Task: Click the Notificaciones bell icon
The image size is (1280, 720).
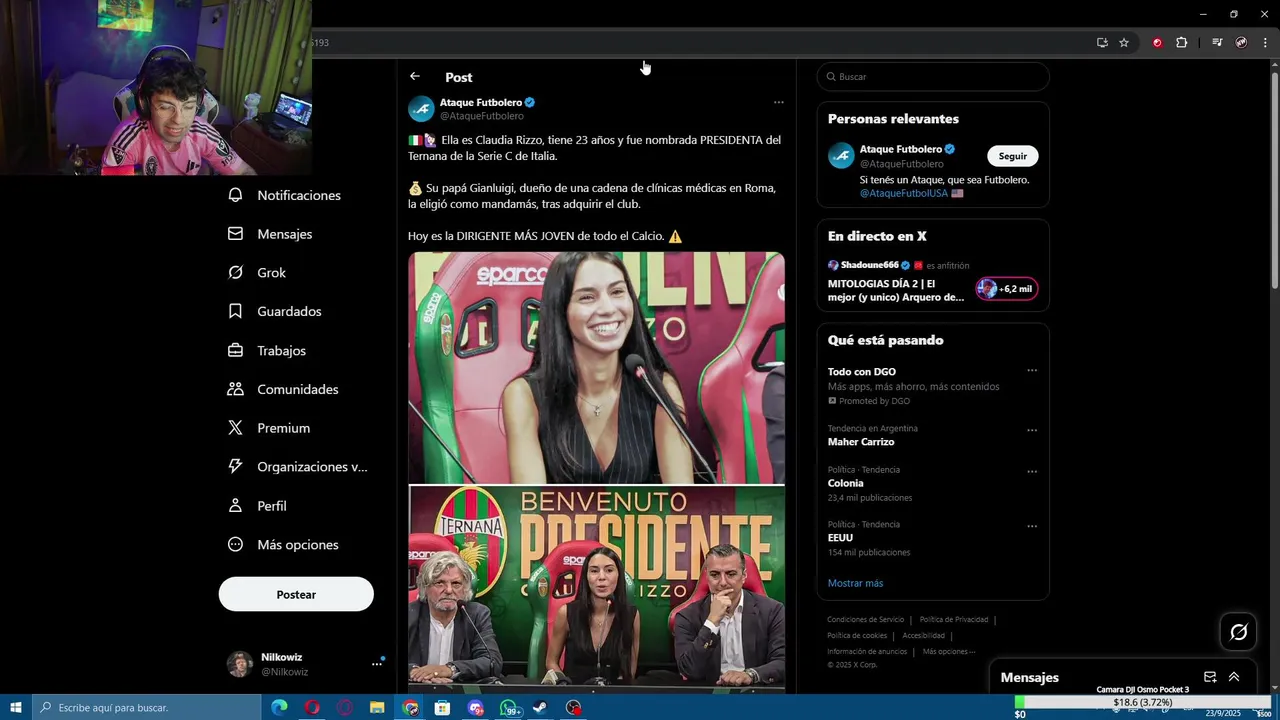Action: pos(235,195)
